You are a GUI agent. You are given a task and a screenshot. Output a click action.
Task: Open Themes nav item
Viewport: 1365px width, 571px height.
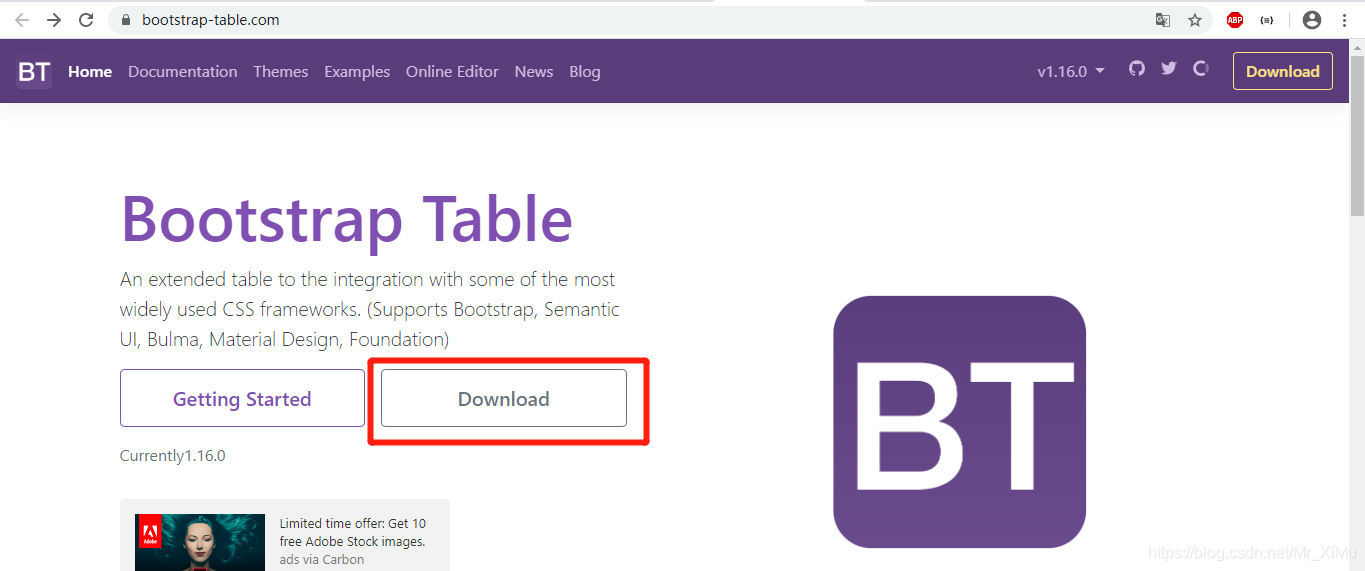(x=281, y=72)
